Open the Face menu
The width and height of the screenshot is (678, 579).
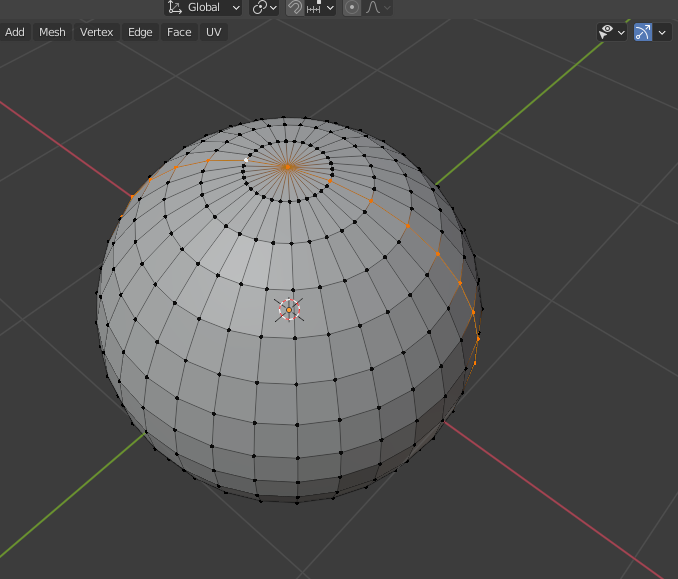pos(179,32)
